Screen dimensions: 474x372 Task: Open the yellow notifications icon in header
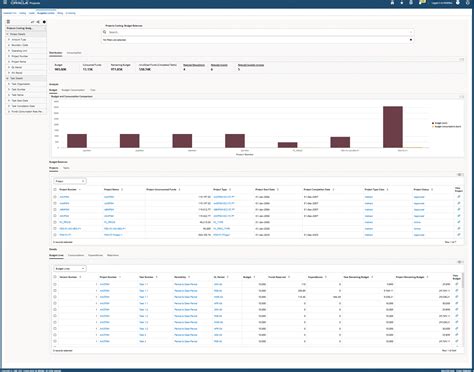[422, 2]
